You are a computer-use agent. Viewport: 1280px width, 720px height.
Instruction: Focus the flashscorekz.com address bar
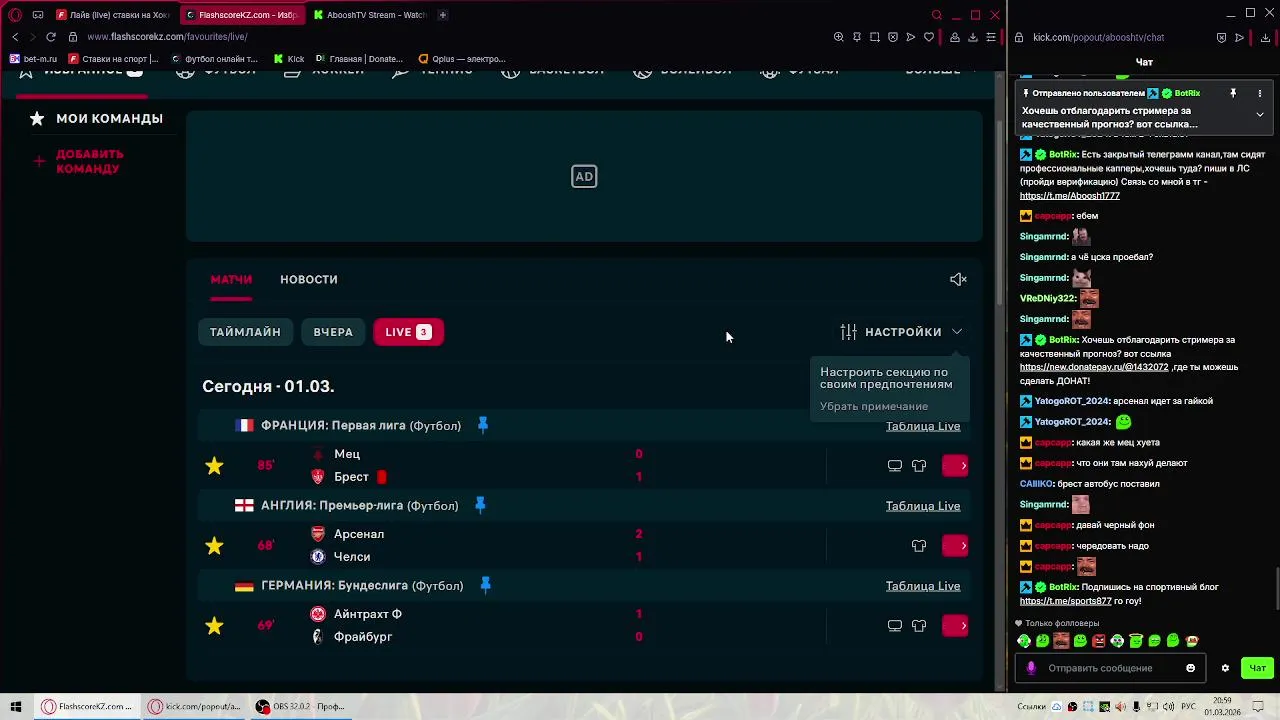[x=167, y=37]
